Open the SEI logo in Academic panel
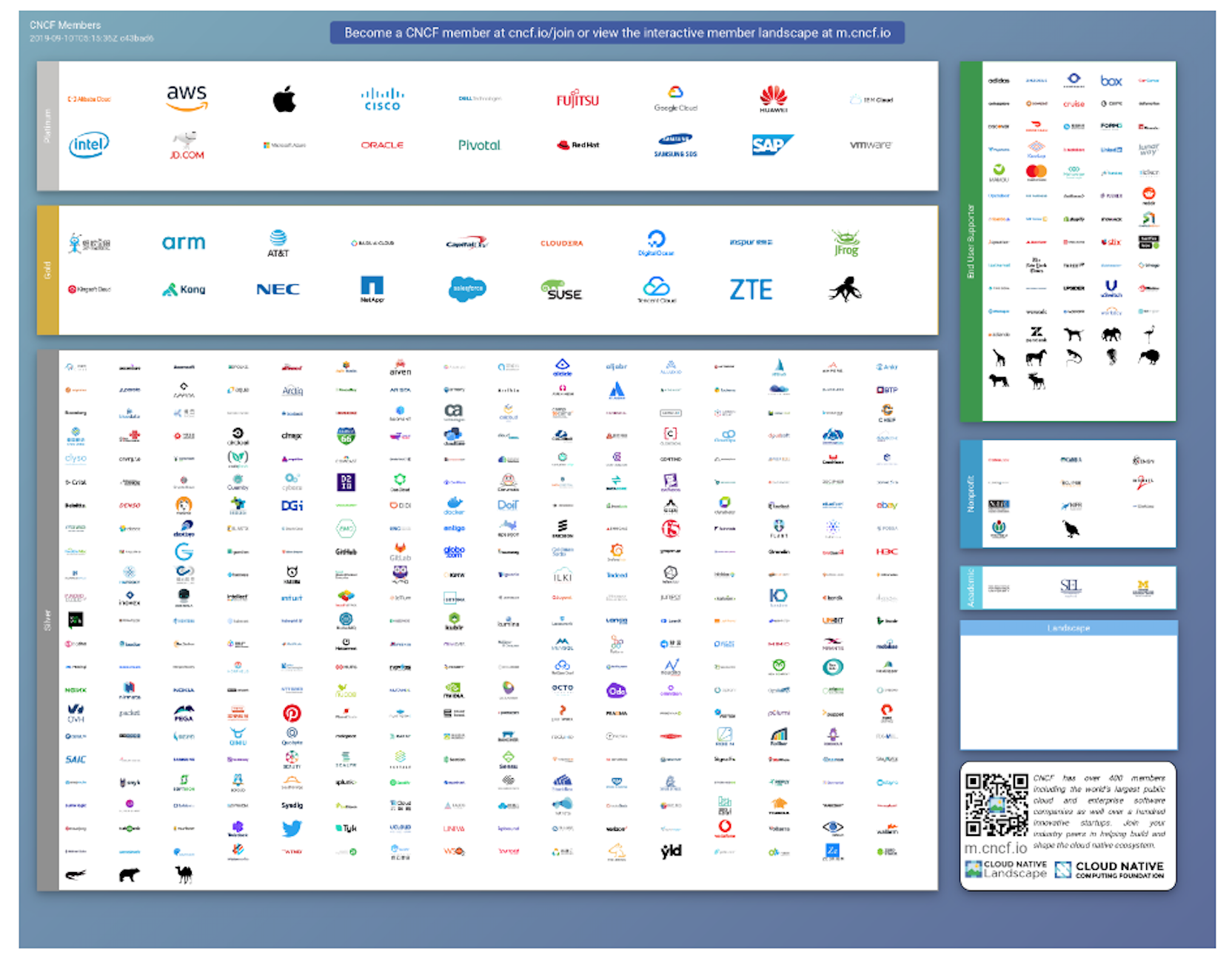The width and height of the screenshot is (1232, 961). 1071,588
